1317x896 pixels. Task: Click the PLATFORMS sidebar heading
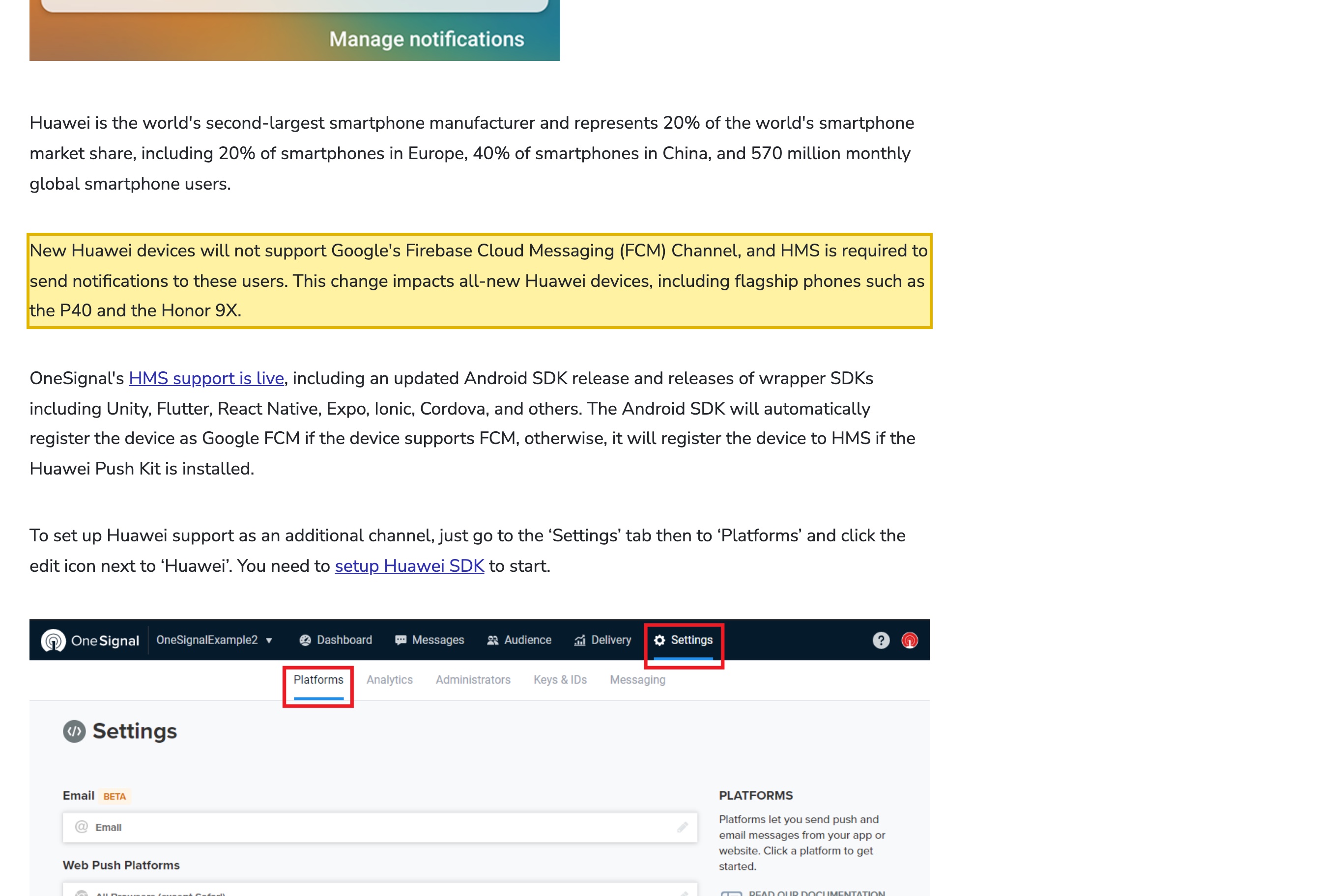756,795
